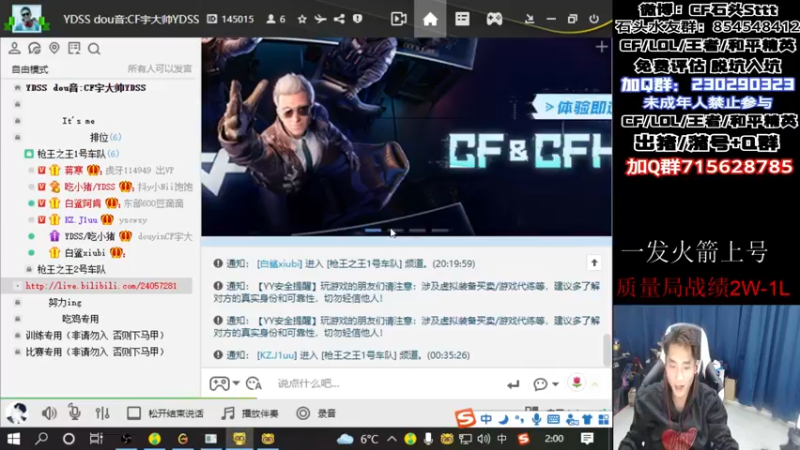The image size is (800, 450).
Task: Favorite the channel with the star icon
Action: pyautogui.click(x=302, y=19)
